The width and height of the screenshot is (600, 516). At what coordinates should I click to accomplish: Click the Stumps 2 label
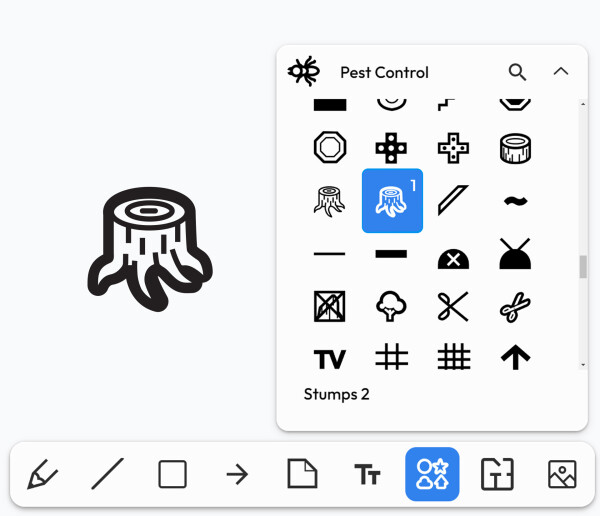point(337,394)
